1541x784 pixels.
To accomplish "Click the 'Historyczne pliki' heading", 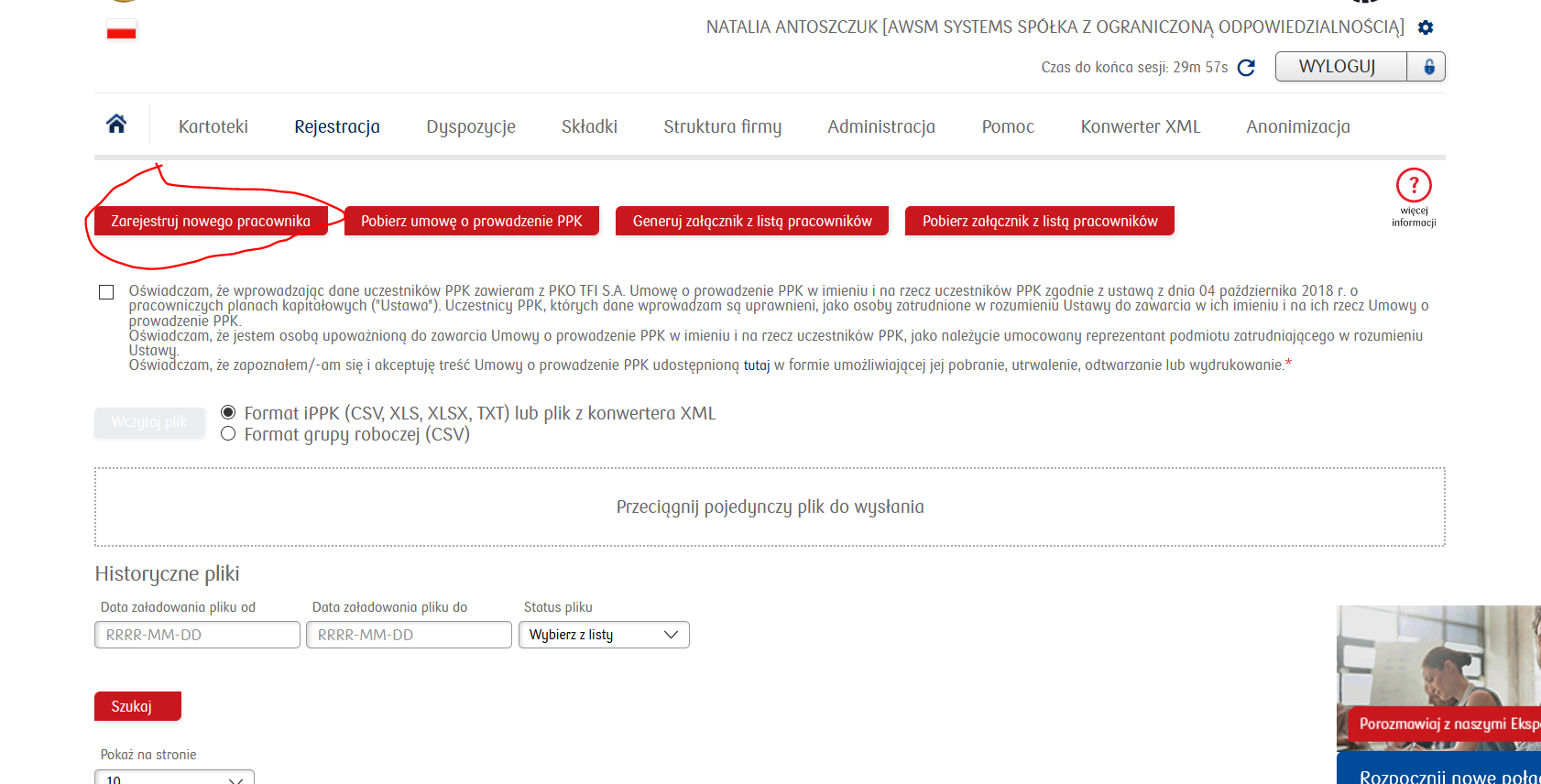I will click(x=167, y=574).
